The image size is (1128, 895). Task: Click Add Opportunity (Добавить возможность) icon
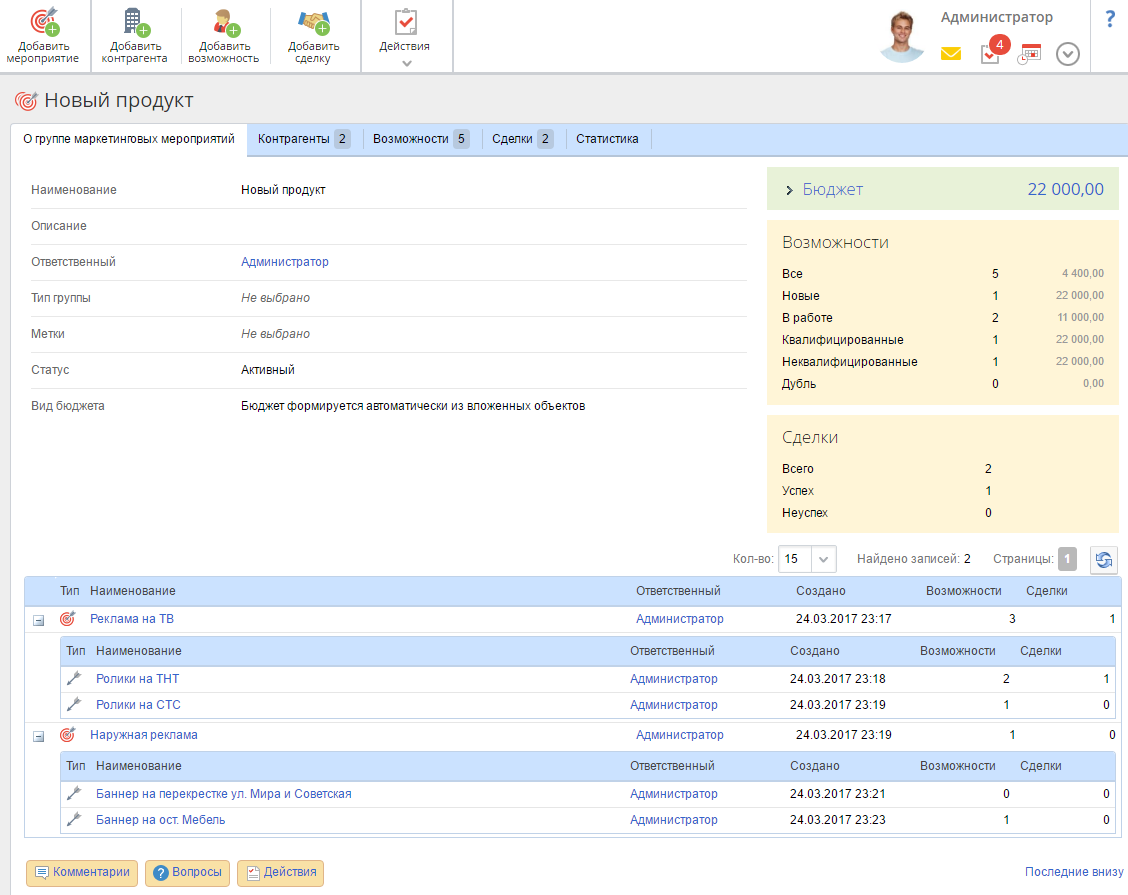point(223,22)
